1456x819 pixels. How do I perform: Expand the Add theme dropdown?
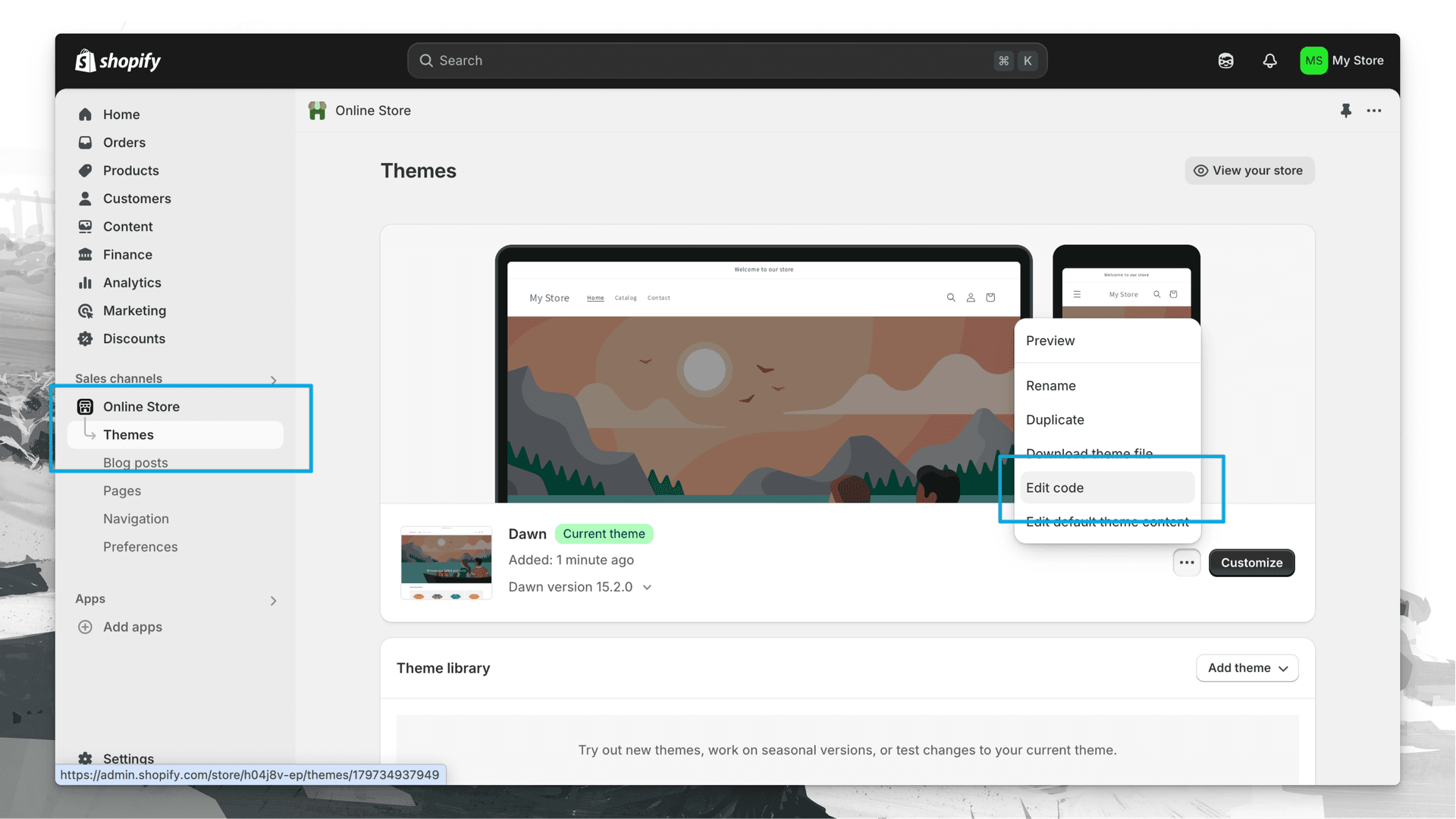pyautogui.click(x=1247, y=668)
